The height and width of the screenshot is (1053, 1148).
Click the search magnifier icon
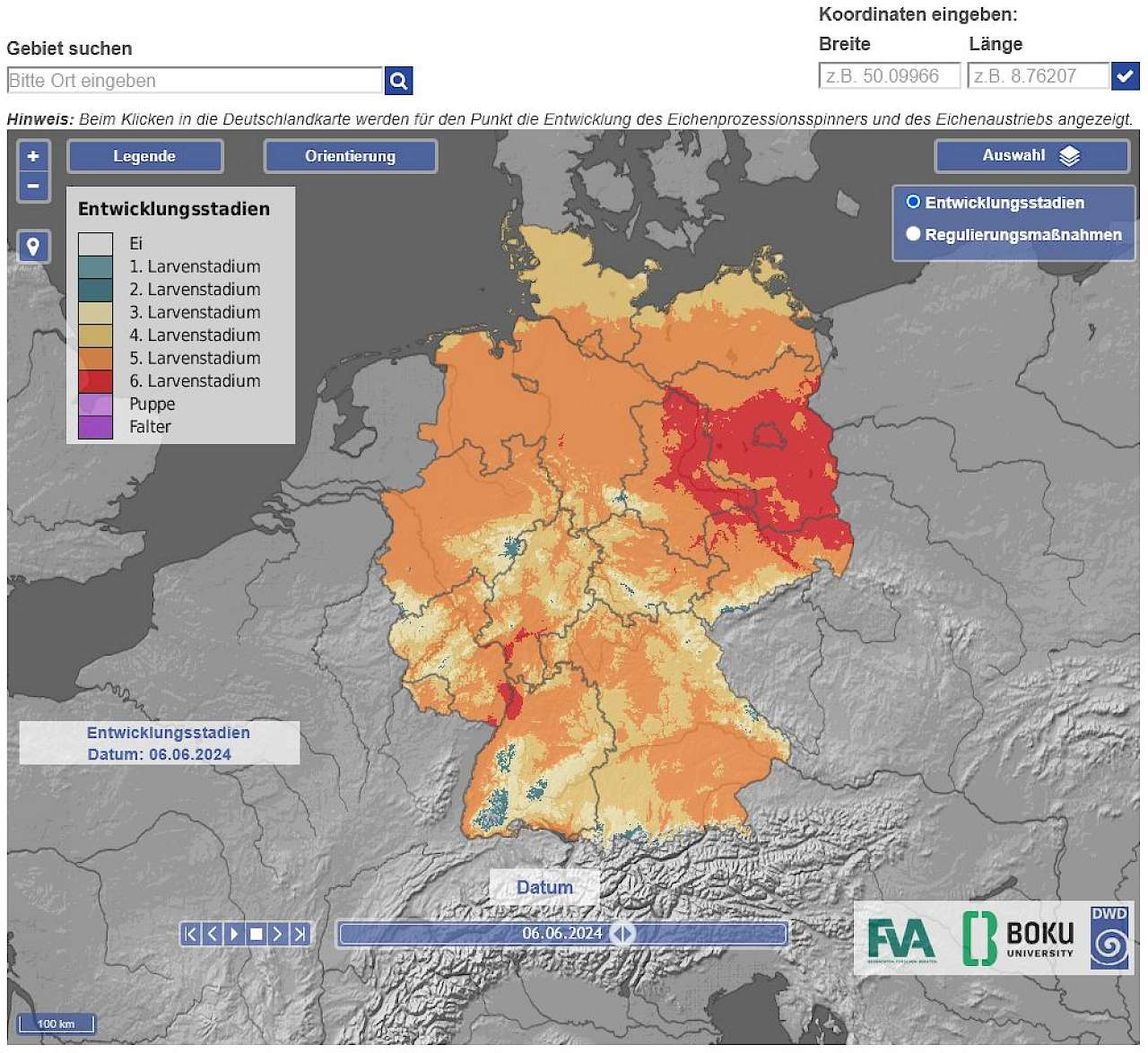click(x=398, y=81)
